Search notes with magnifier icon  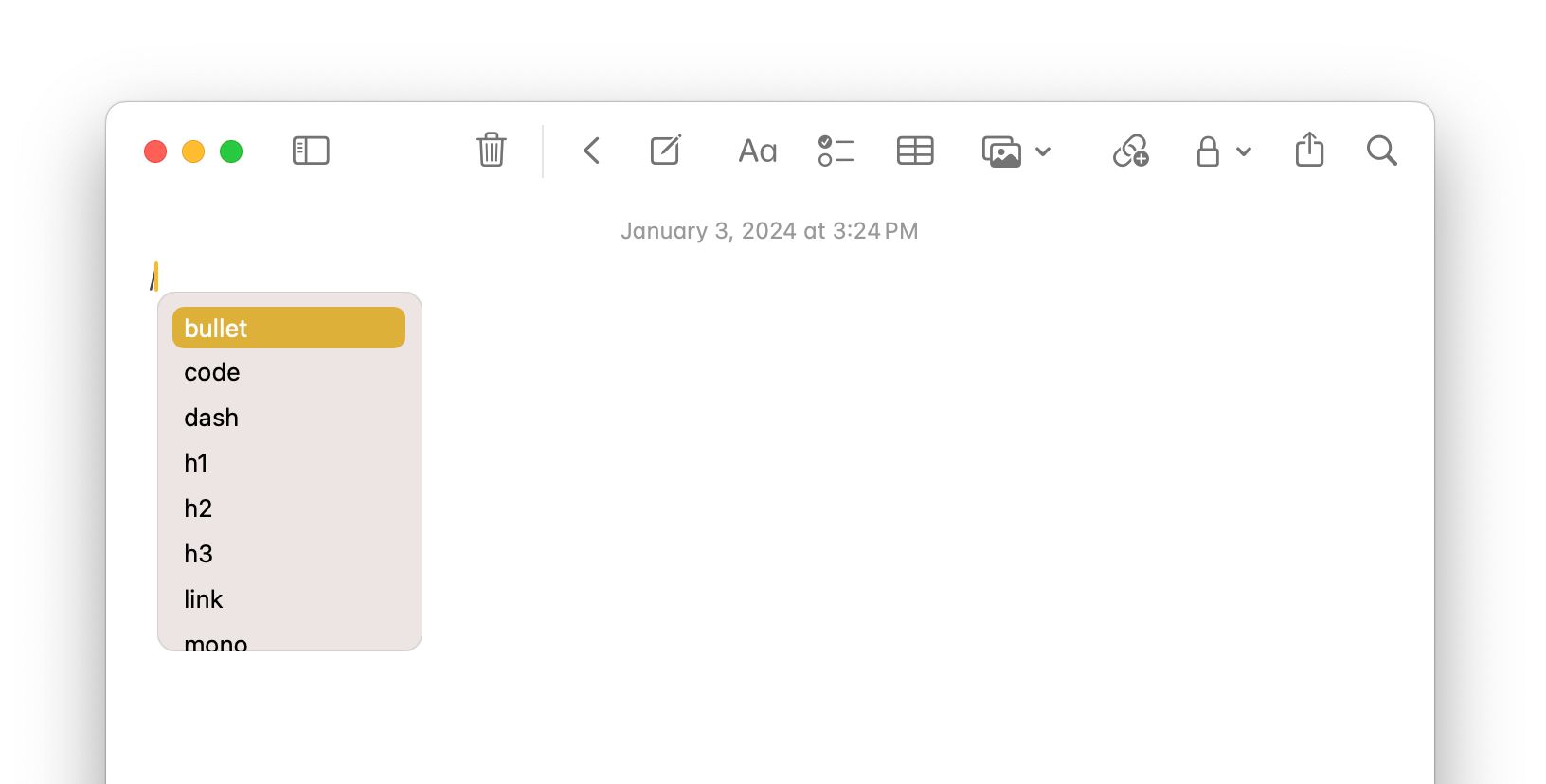1382,151
